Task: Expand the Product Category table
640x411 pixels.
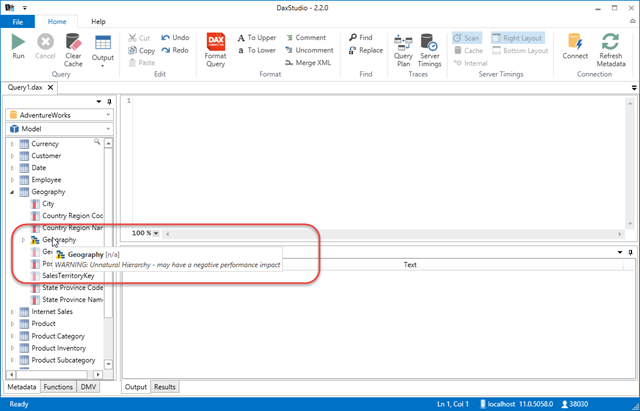Action: pyautogui.click(x=12, y=336)
